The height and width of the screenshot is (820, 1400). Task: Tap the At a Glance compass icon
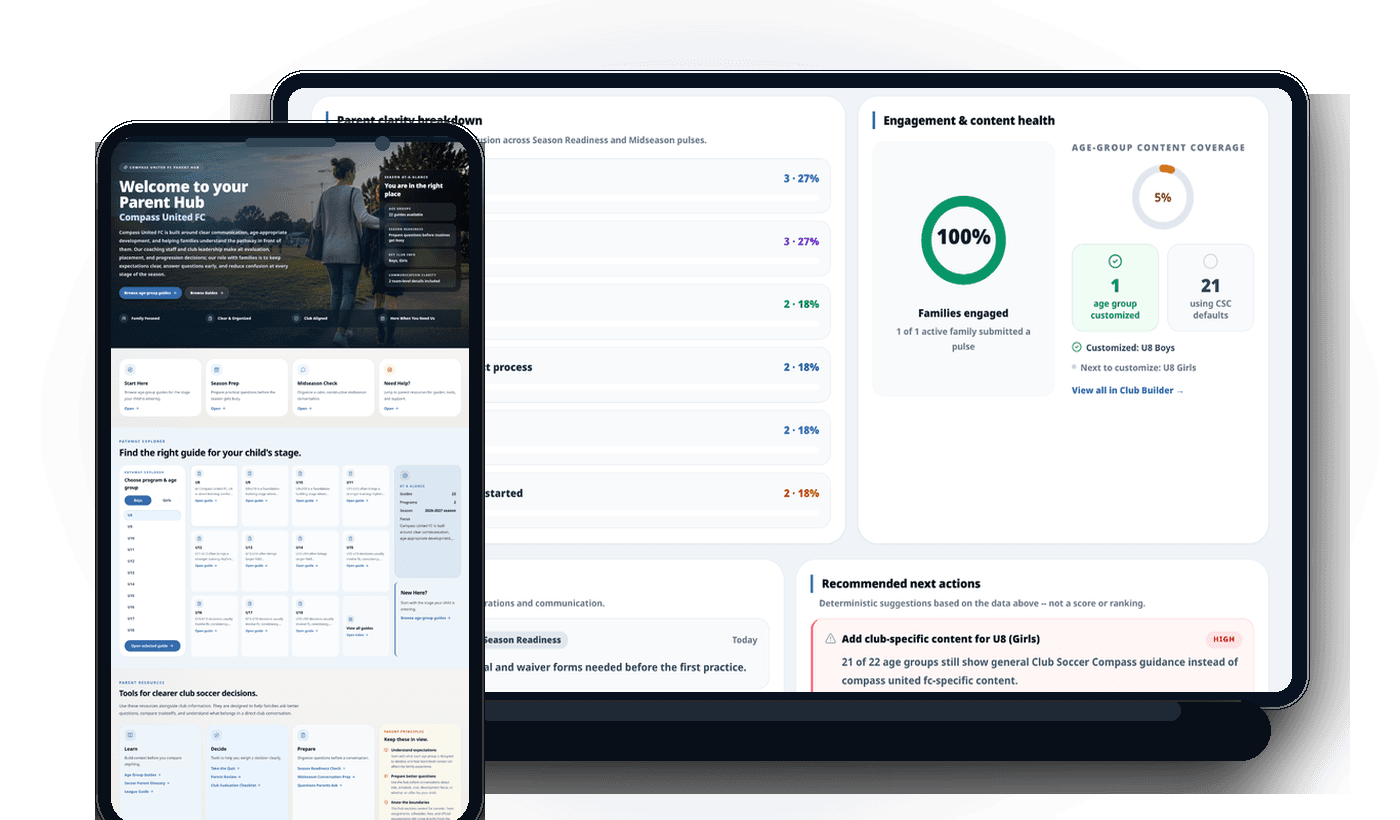click(405, 476)
